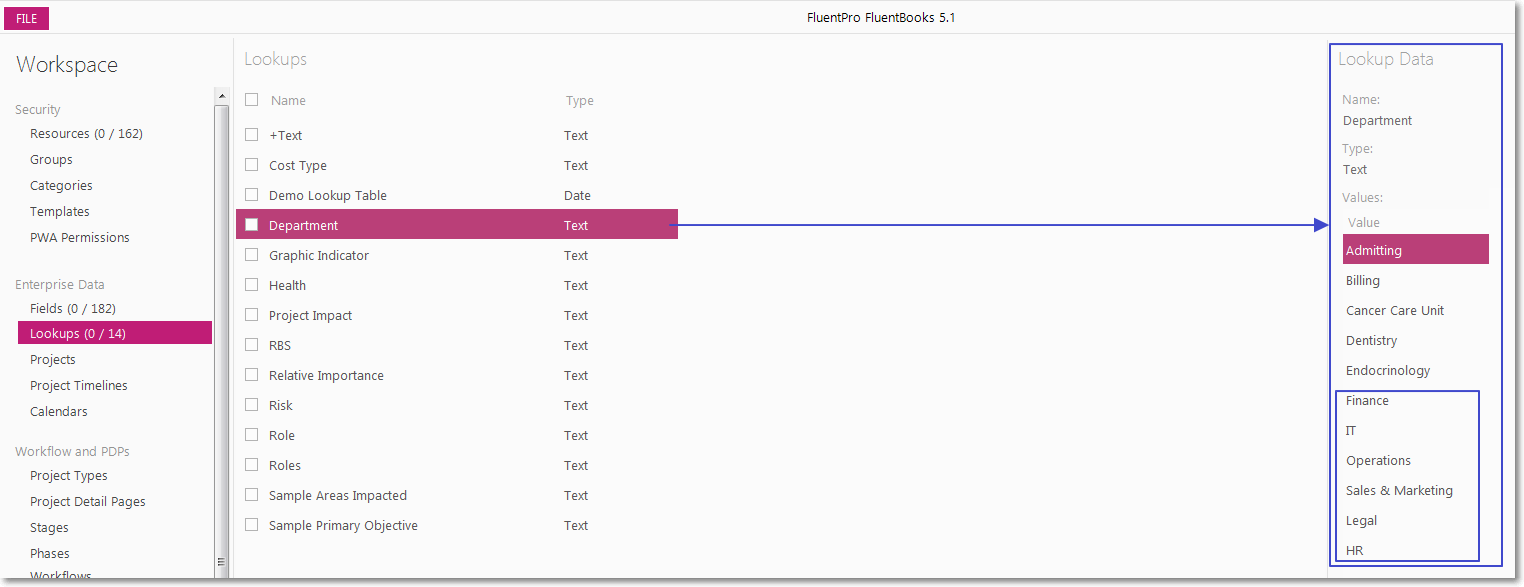Select the Admitting value in Lookup Data
The height and width of the screenshot is (587, 1524).
tap(1416, 250)
